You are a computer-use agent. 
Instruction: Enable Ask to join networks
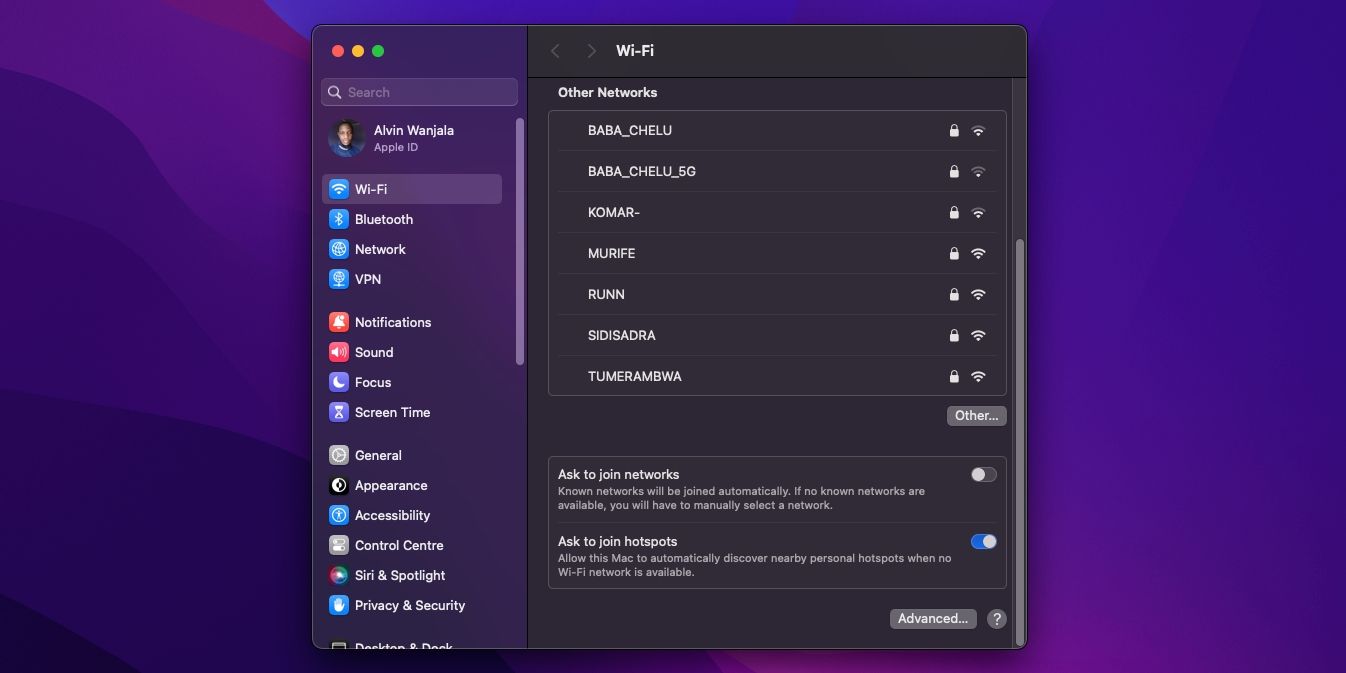click(982, 474)
